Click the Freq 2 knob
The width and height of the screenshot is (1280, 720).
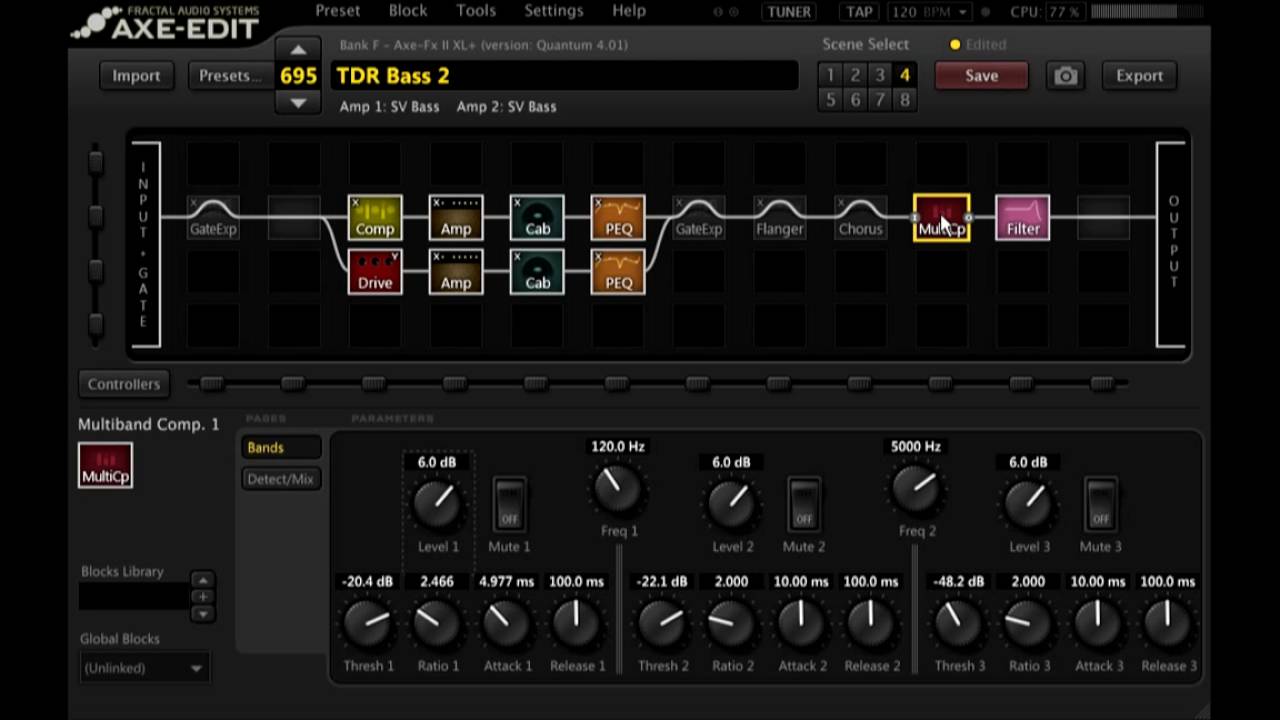pyautogui.click(x=915, y=489)
